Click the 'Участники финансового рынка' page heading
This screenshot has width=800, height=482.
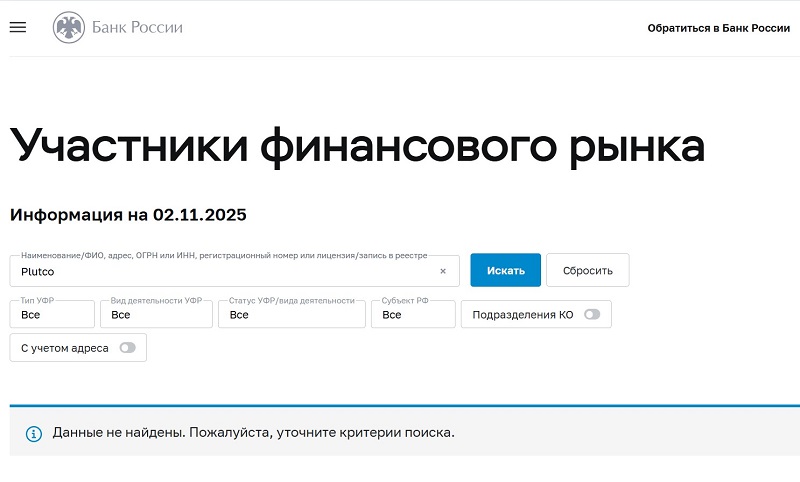pyautogui.click(x=357, y=146)
